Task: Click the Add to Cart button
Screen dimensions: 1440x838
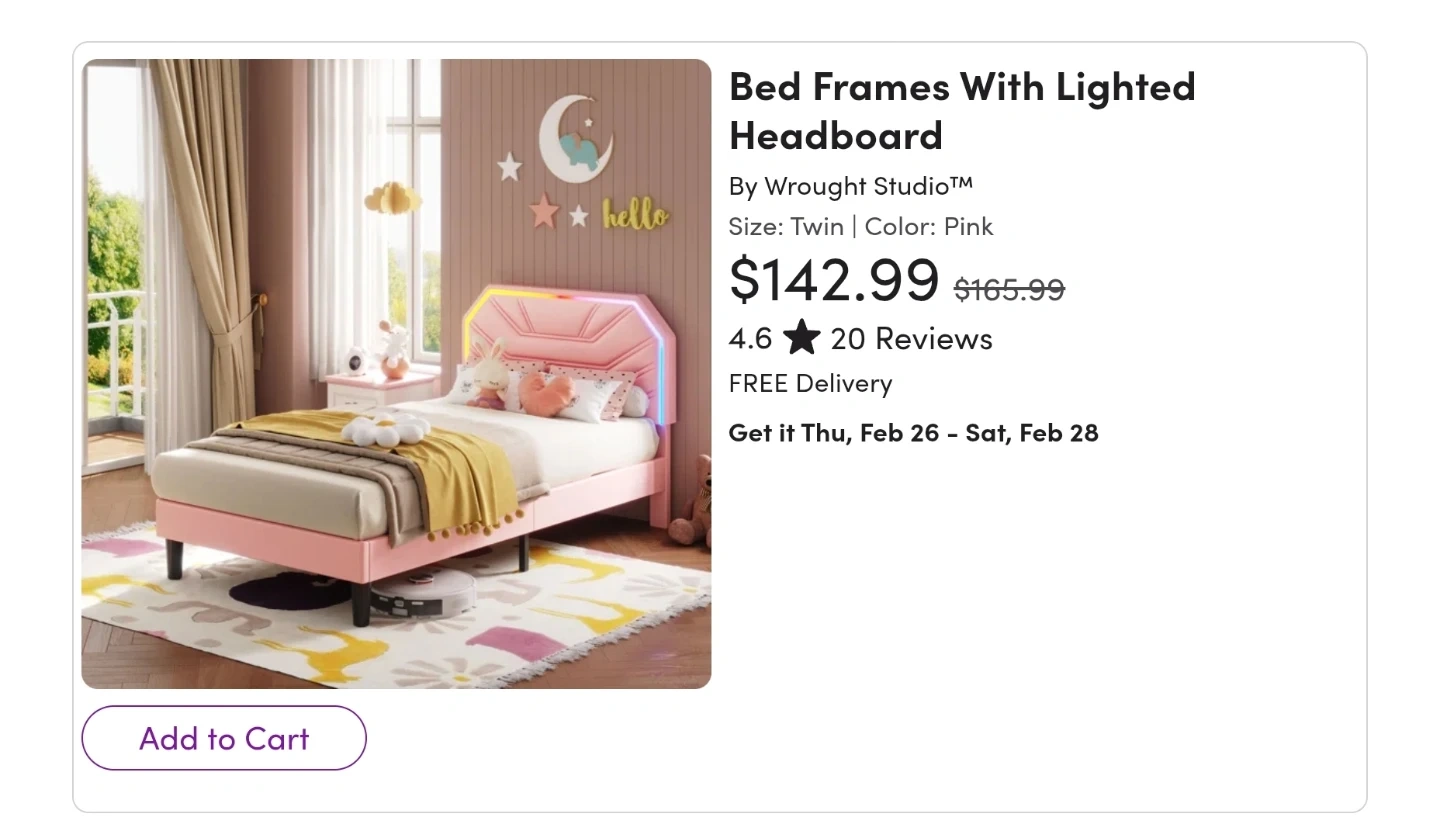Action: coord(224,738)
